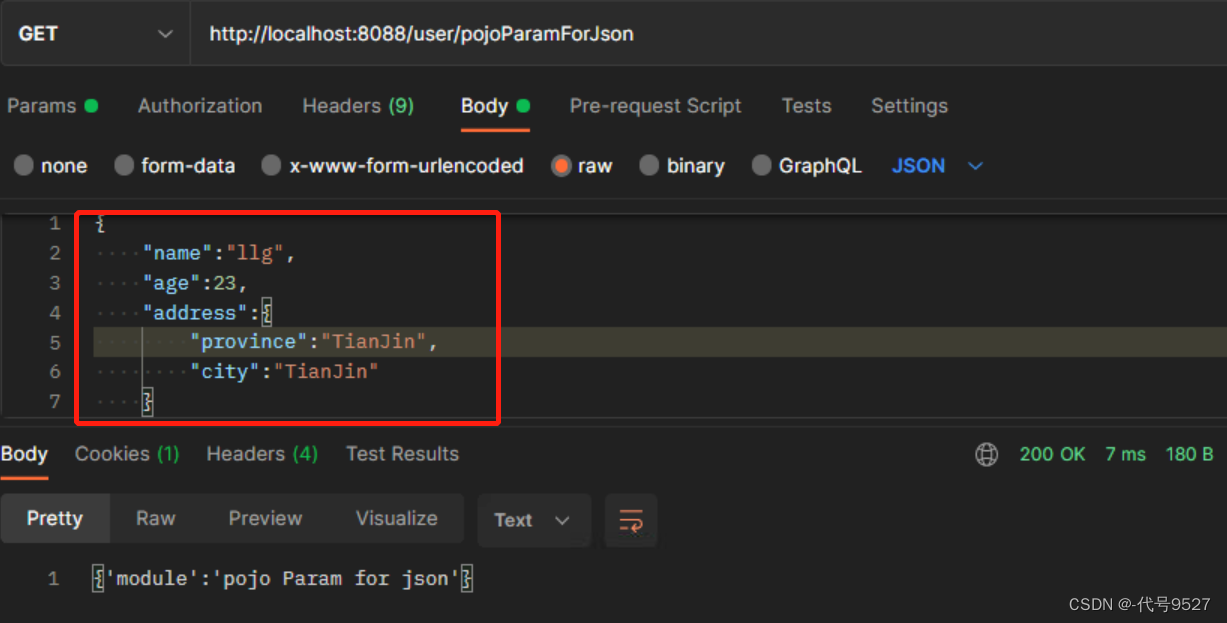
Task: Click the 180 B response size
Action: click(1189, 454)
